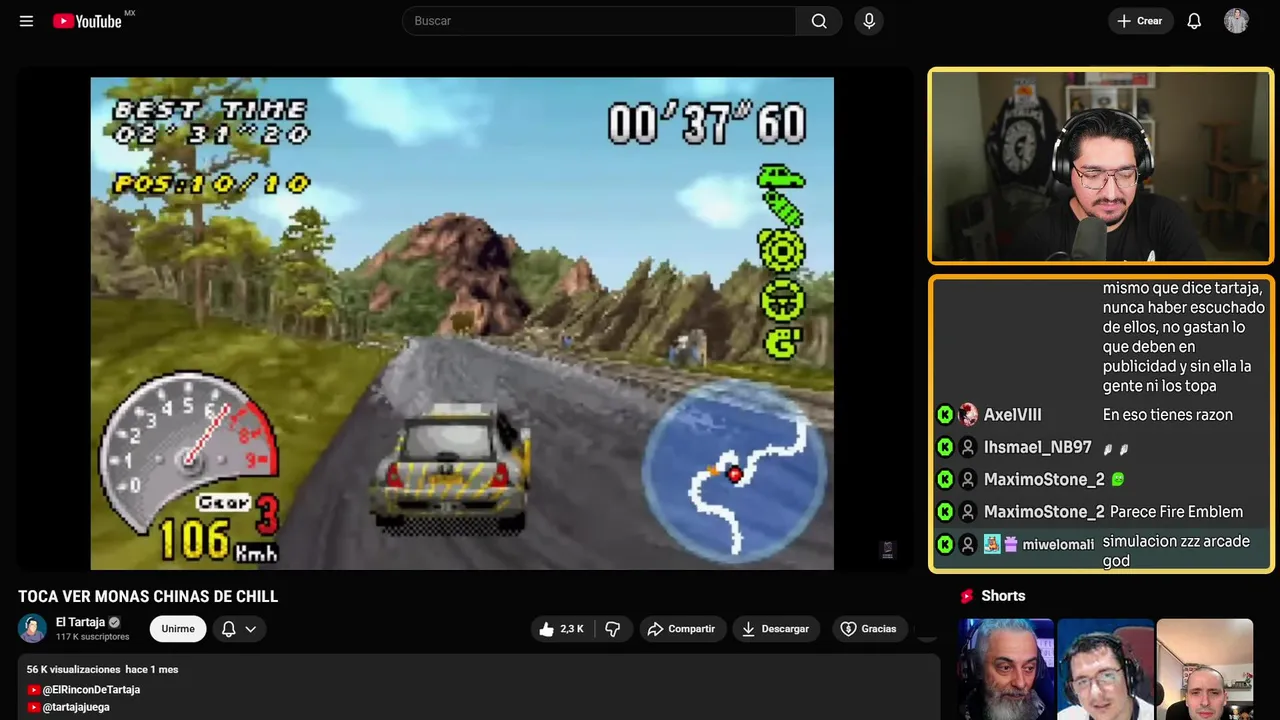This screenshot has width=1280, height=720.
Task: Open @ElRinconDeTartaja channel link
Action: click(91, 690)
